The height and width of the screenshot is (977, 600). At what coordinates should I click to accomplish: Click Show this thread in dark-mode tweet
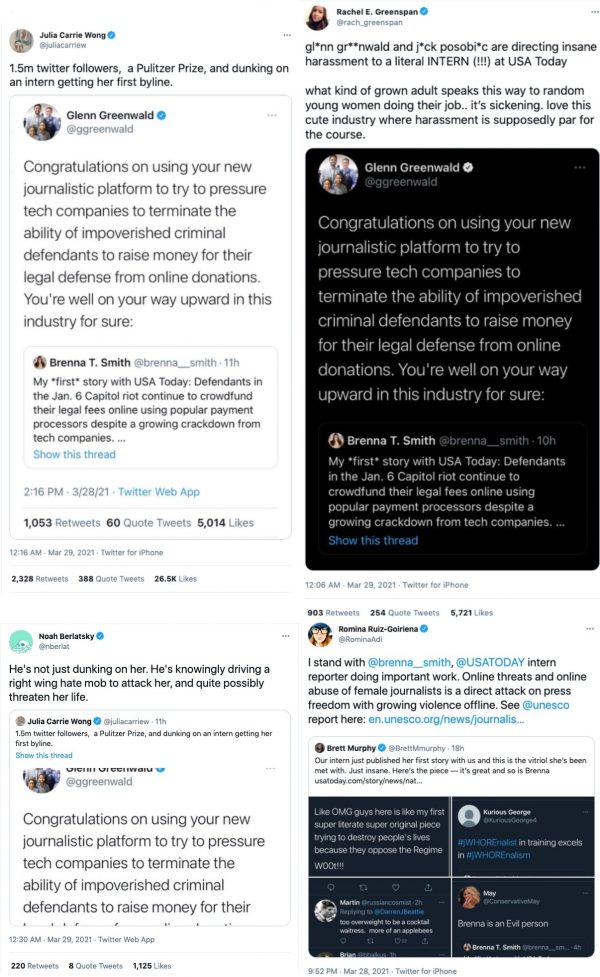pyautogui.click(x=372, y=540)
